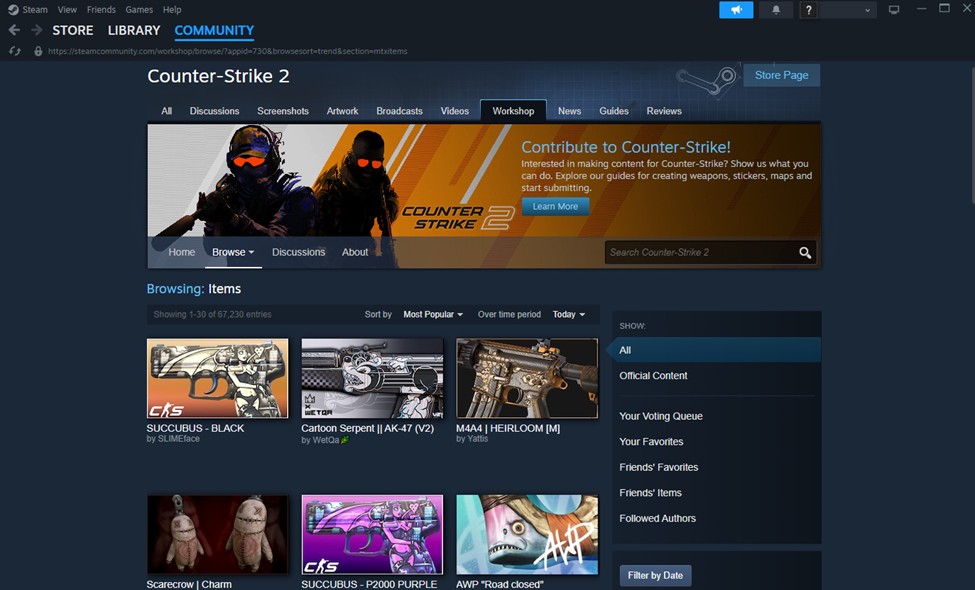Open the announcements megaphone icon
975x590 pixels.
pos(736,10)
